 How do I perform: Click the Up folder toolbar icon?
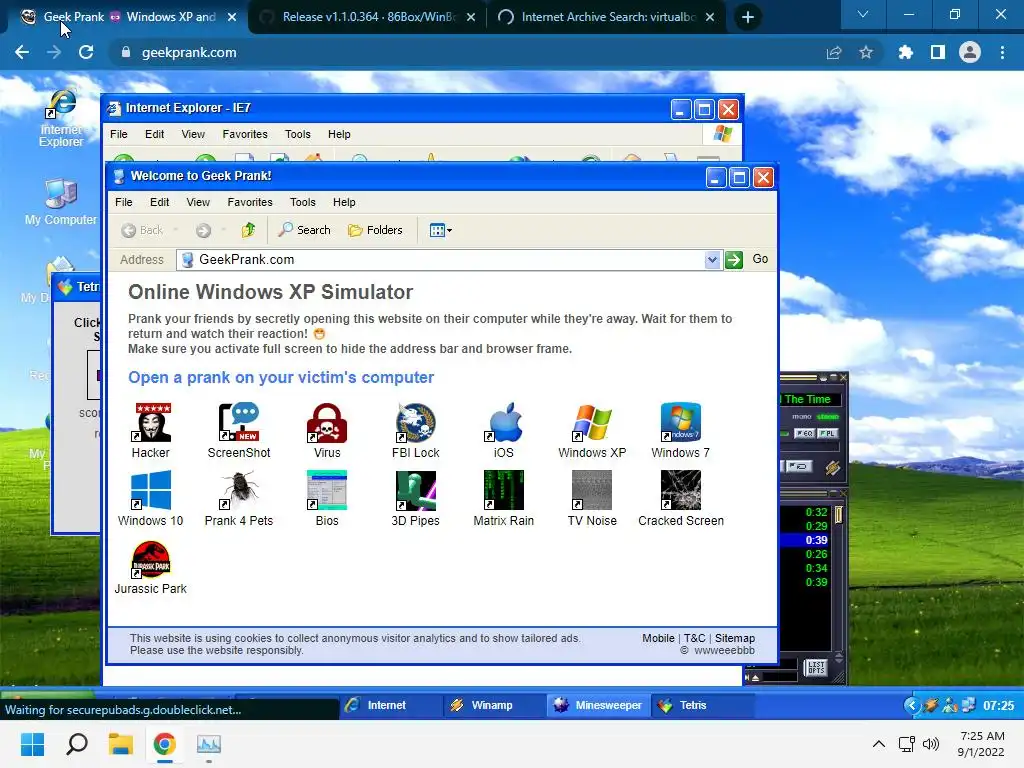click(x=248, y=230)
